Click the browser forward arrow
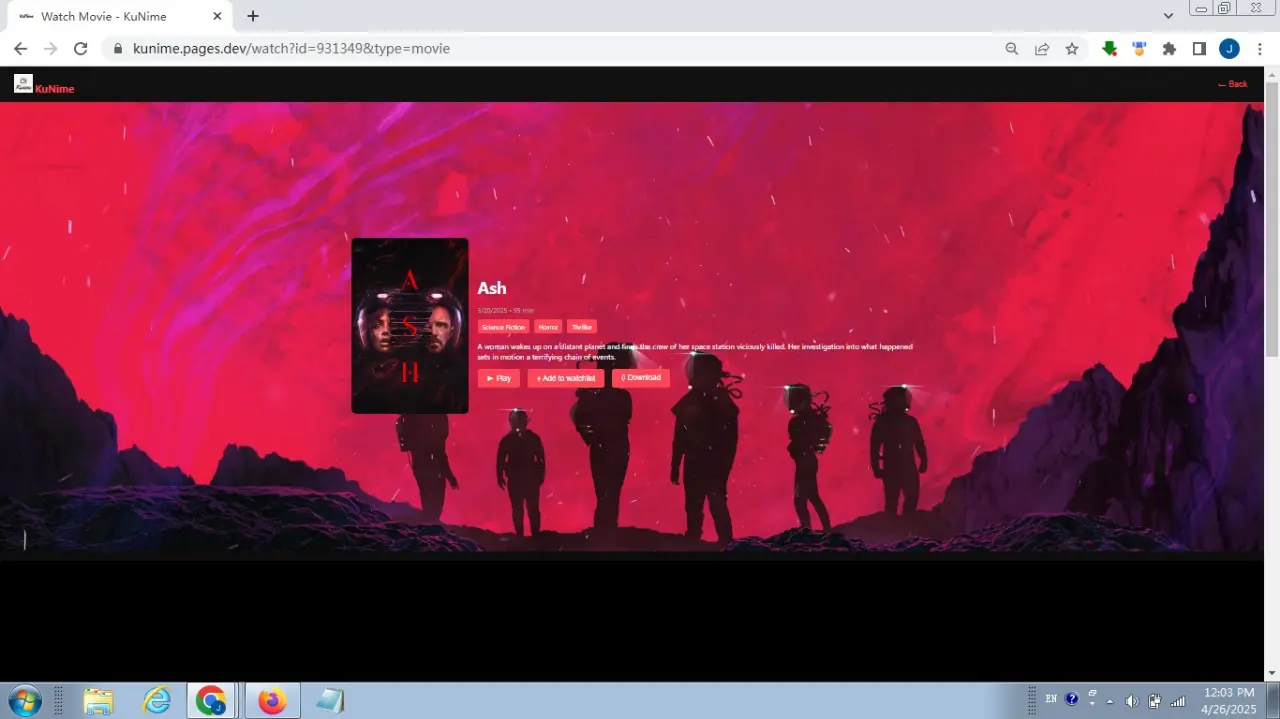The width and height of the screenshot is (1280, 719). 50,48
